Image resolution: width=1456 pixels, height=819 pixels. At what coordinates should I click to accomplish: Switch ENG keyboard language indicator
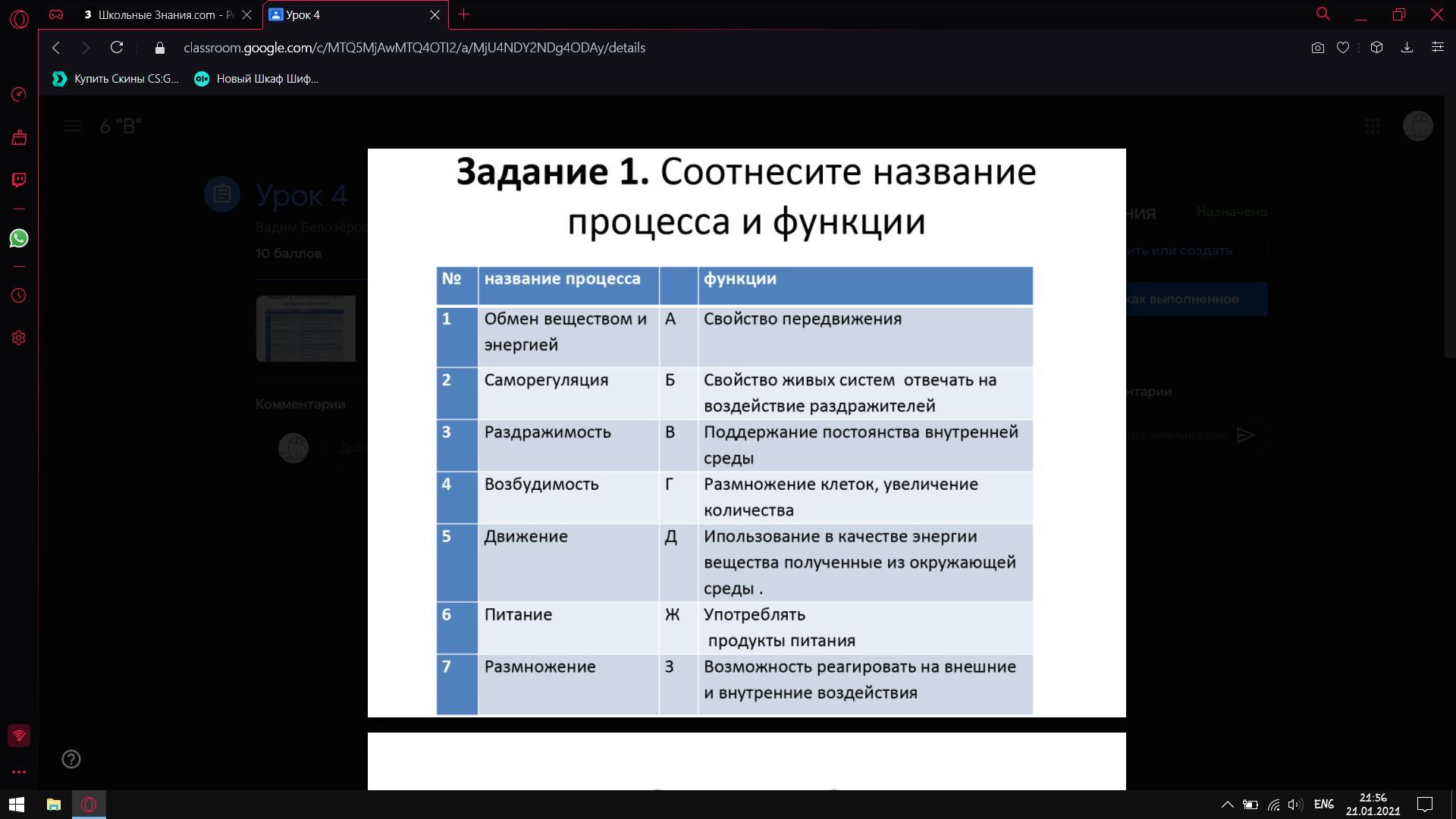tap(1324, 805)
